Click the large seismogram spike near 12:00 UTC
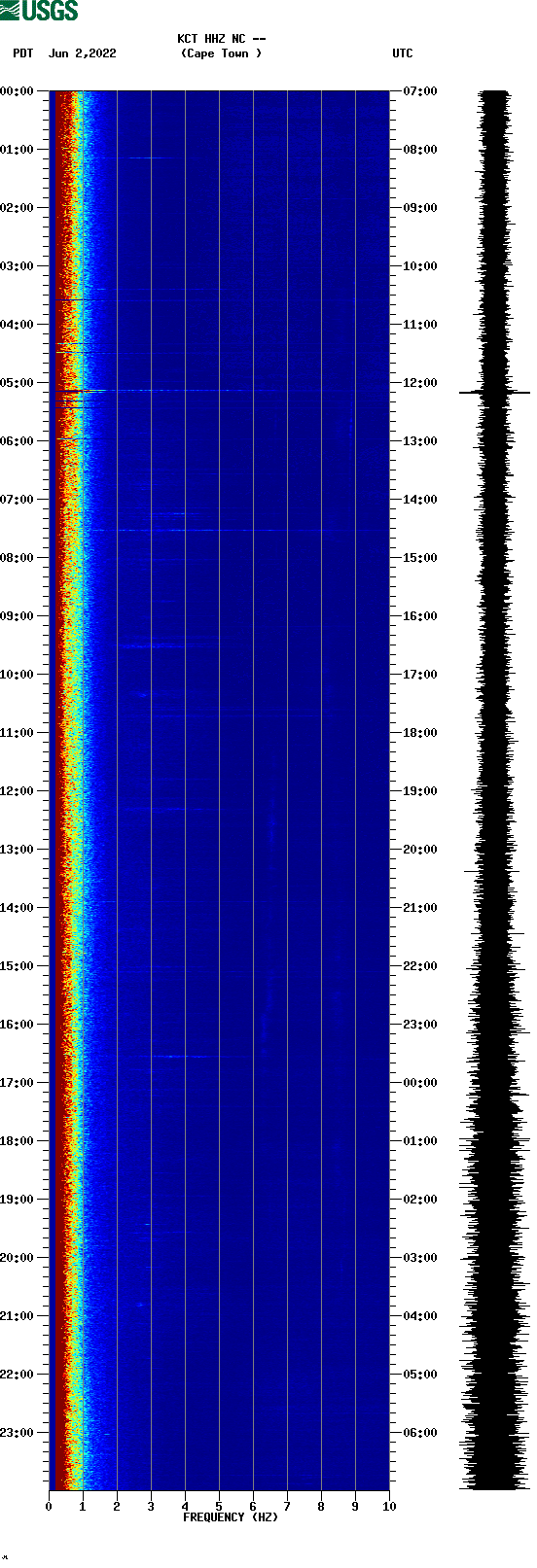 (494, 393)
